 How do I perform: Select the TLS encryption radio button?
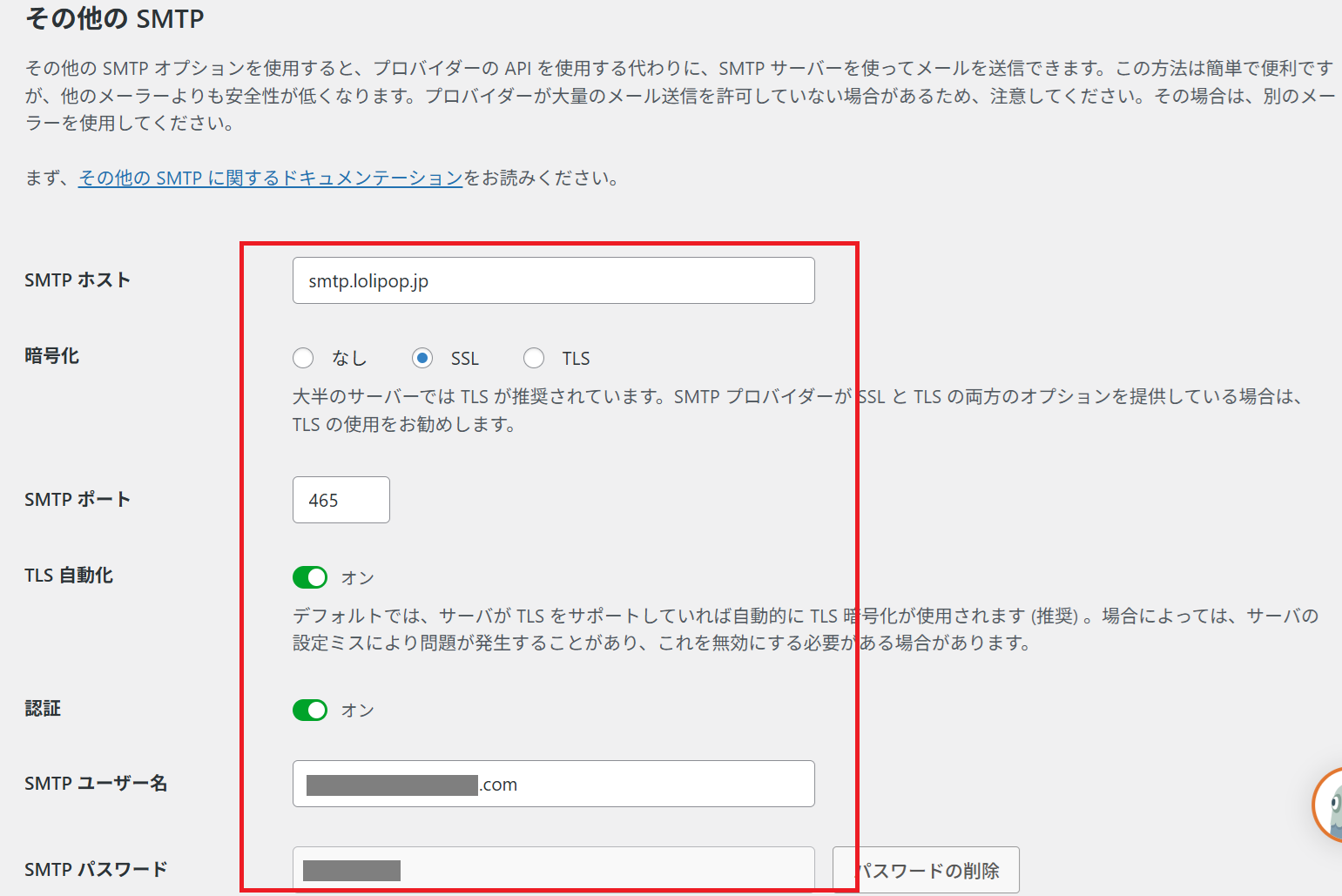click(534, 358)
